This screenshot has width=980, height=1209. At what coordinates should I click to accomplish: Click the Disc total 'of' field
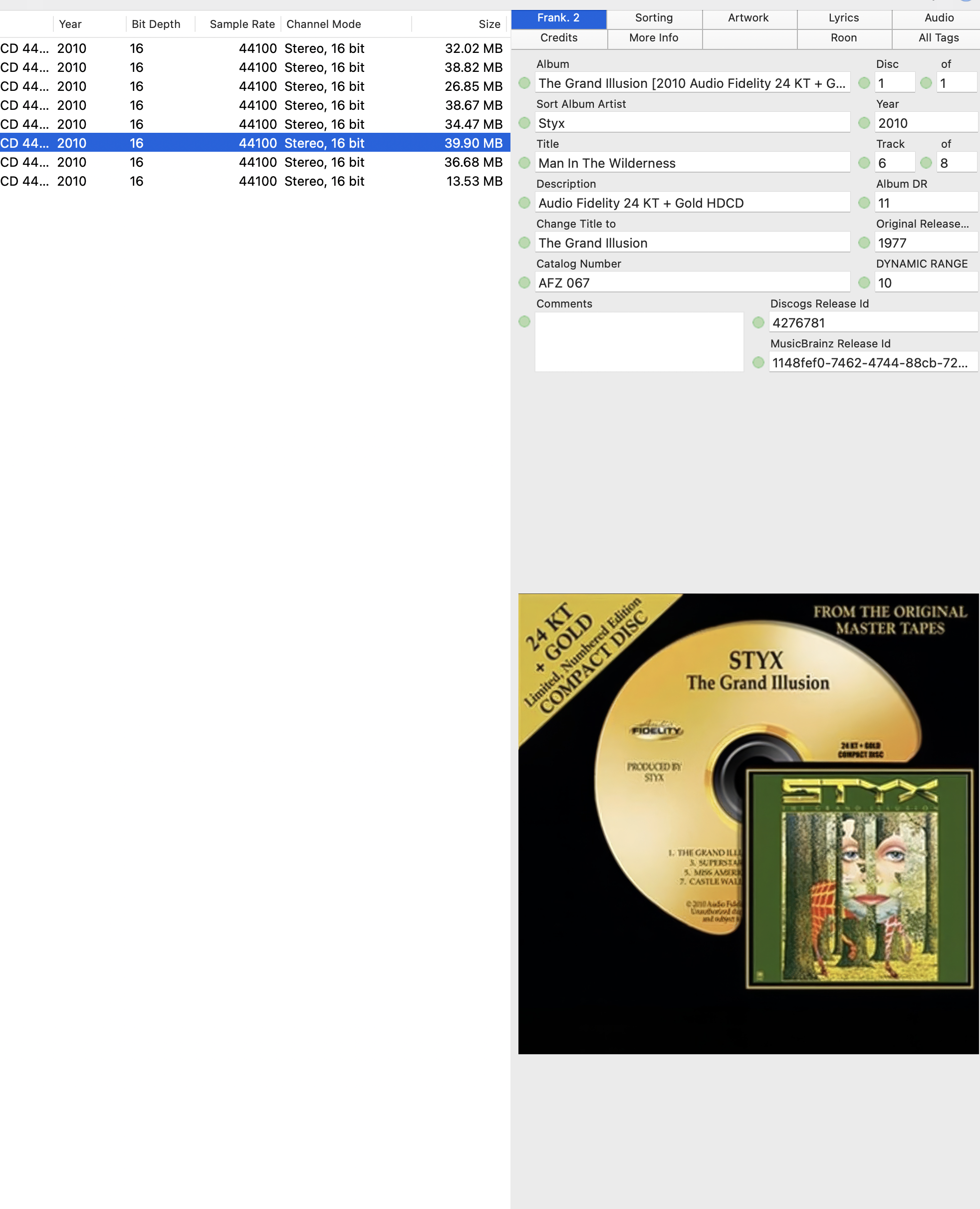click(958, 83)
